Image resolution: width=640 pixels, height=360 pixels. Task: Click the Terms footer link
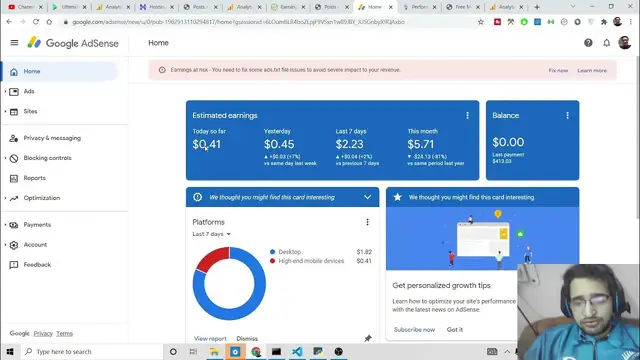64,333
